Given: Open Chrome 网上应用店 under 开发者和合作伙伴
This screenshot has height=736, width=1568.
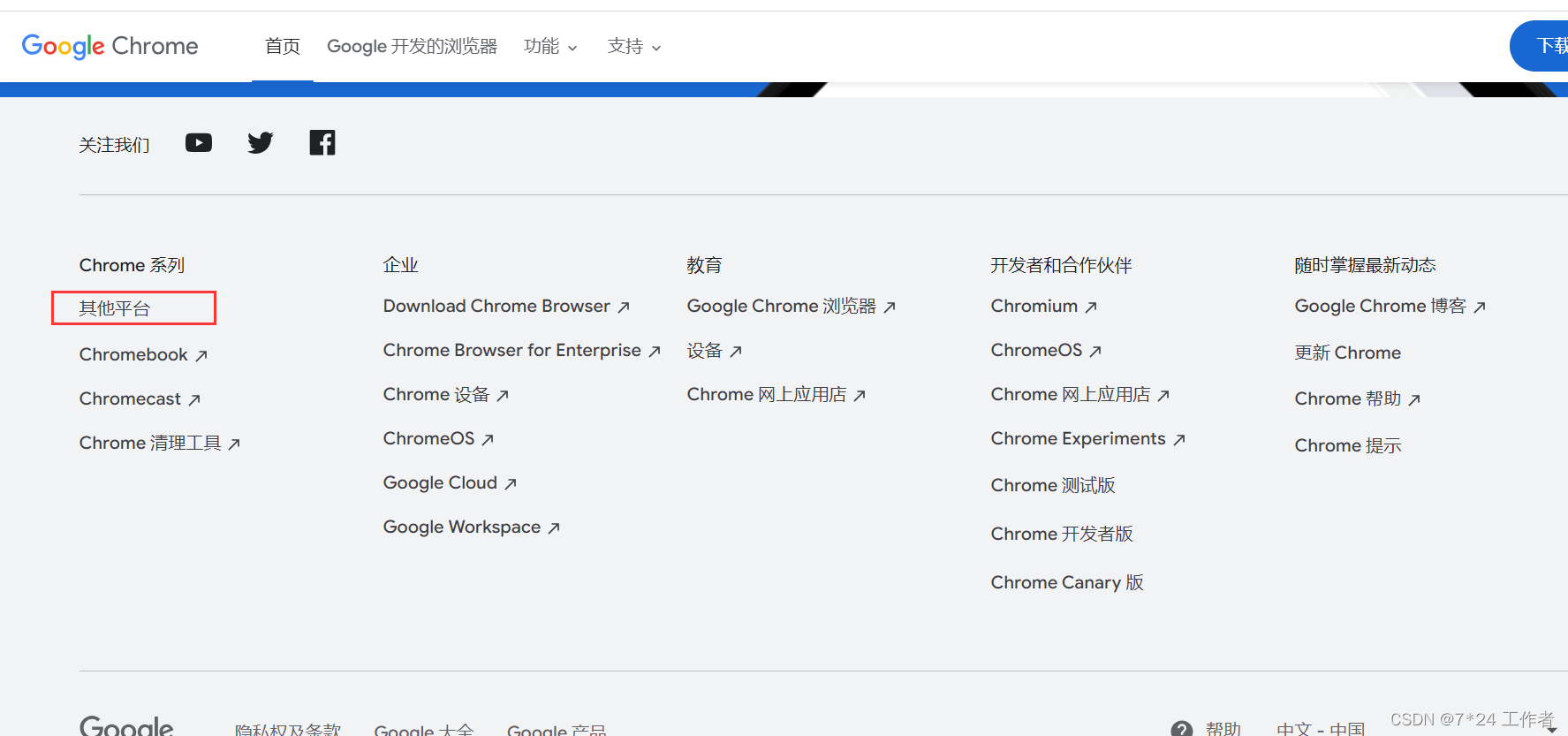Looking at the screenshot, I should coord(1080,394).
